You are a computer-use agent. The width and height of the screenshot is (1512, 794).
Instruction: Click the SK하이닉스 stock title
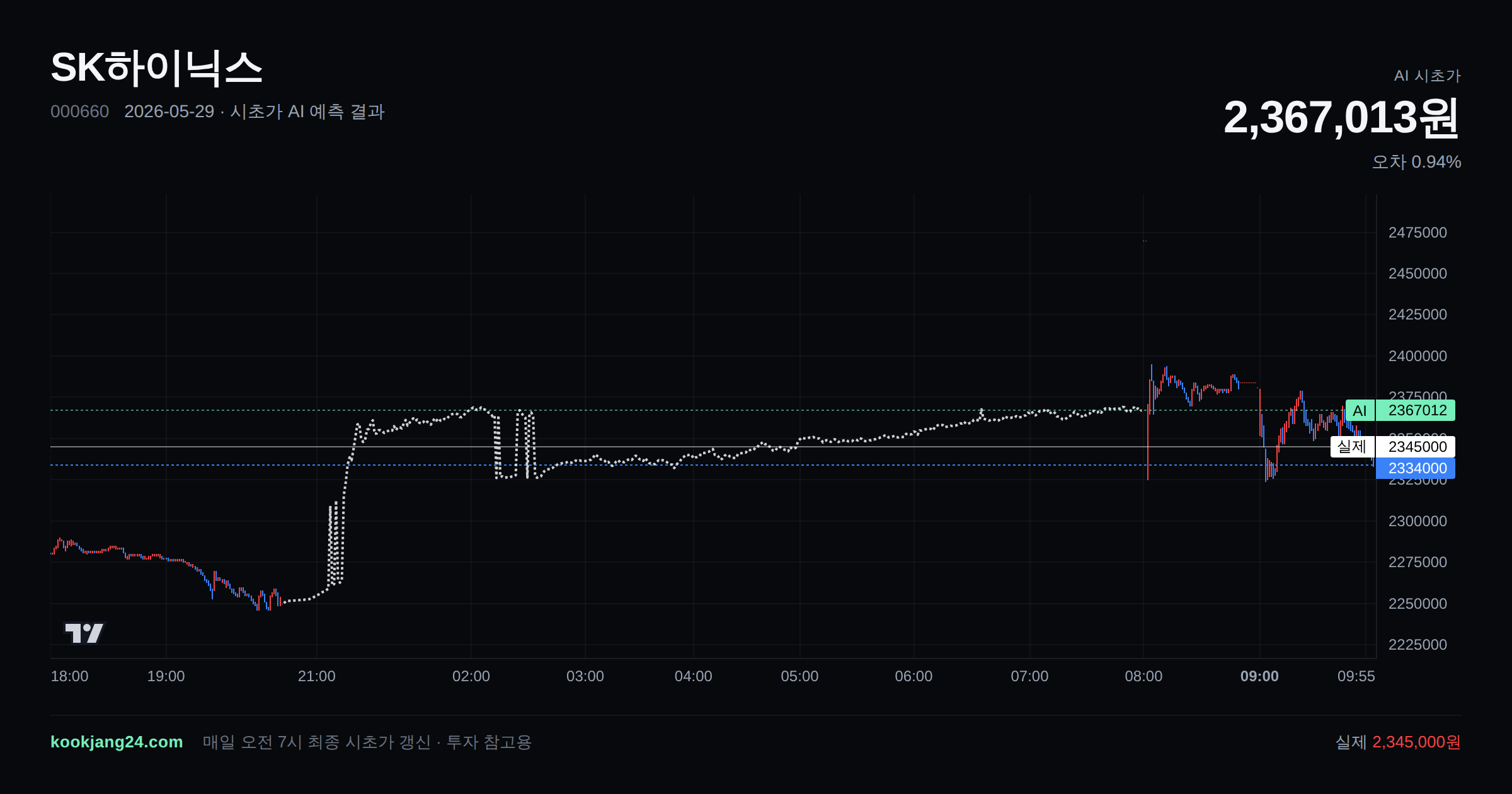[x=156, y=68]
